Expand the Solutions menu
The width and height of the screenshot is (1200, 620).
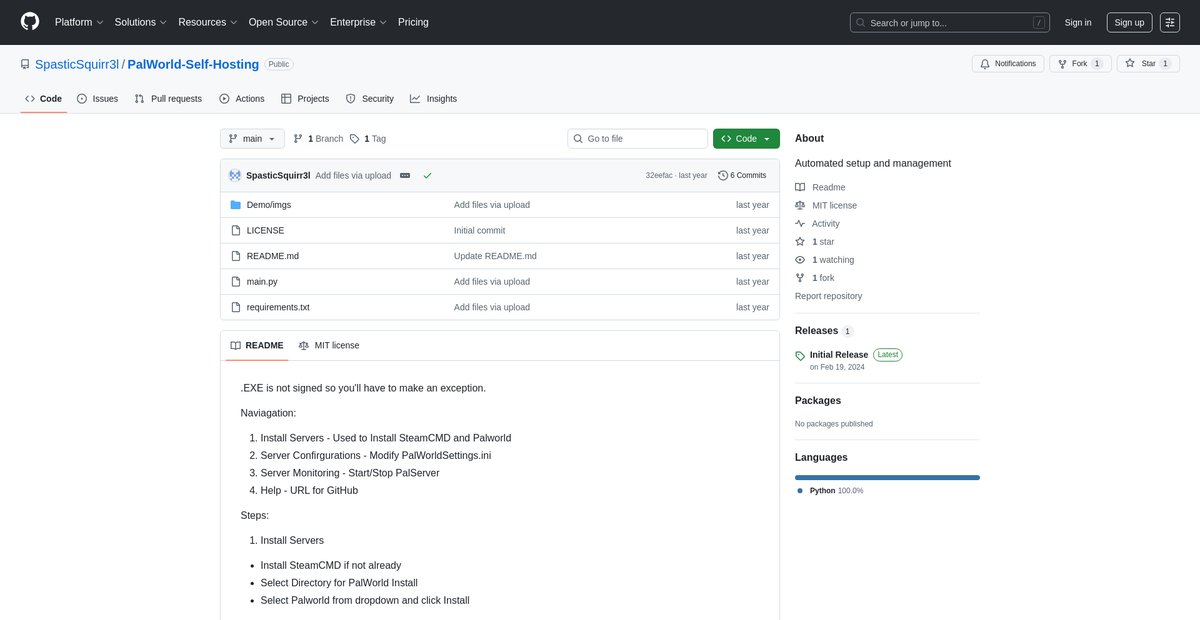coord(142,22)
